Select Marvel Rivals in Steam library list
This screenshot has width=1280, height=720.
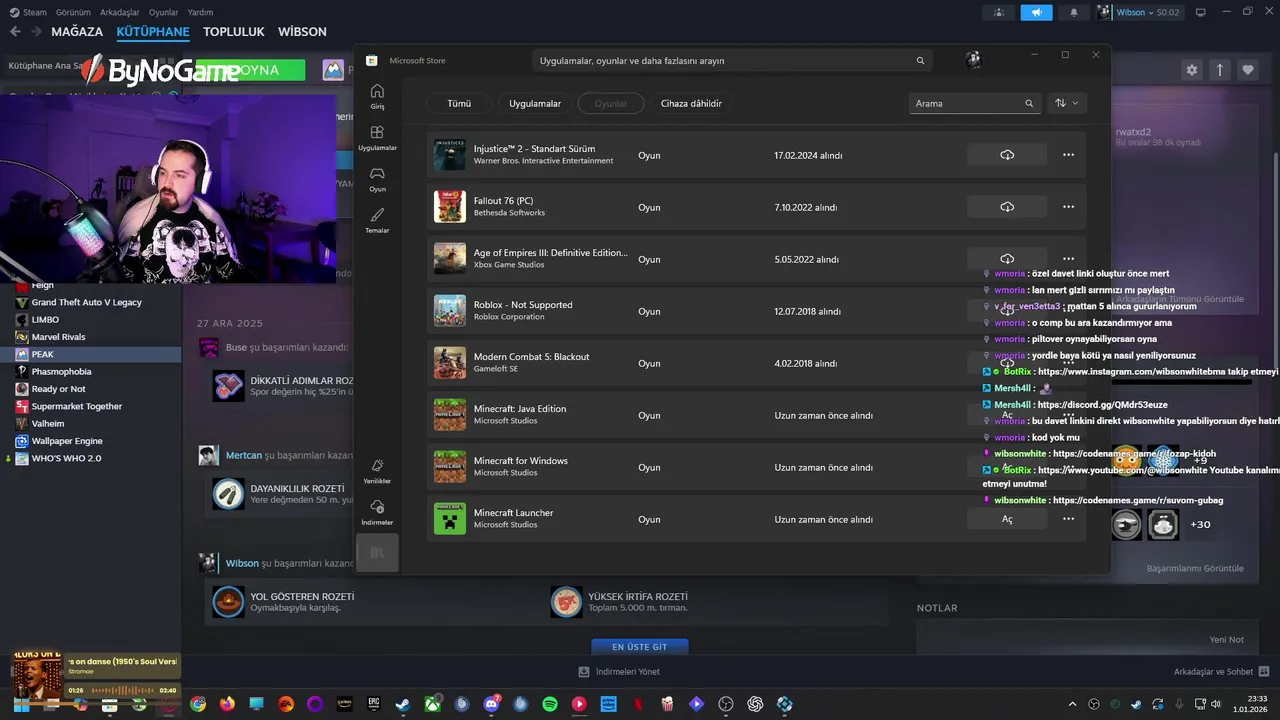tap(58, 337)
